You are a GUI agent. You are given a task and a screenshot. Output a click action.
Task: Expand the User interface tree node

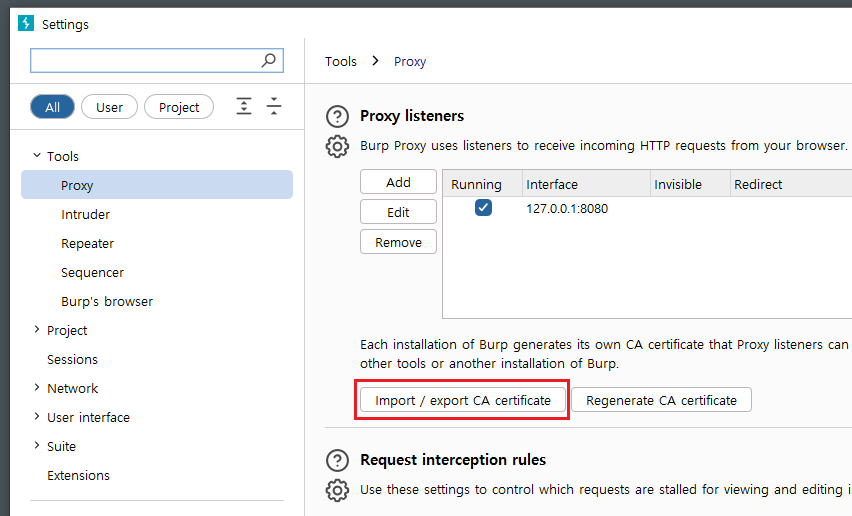pos(37,416)
